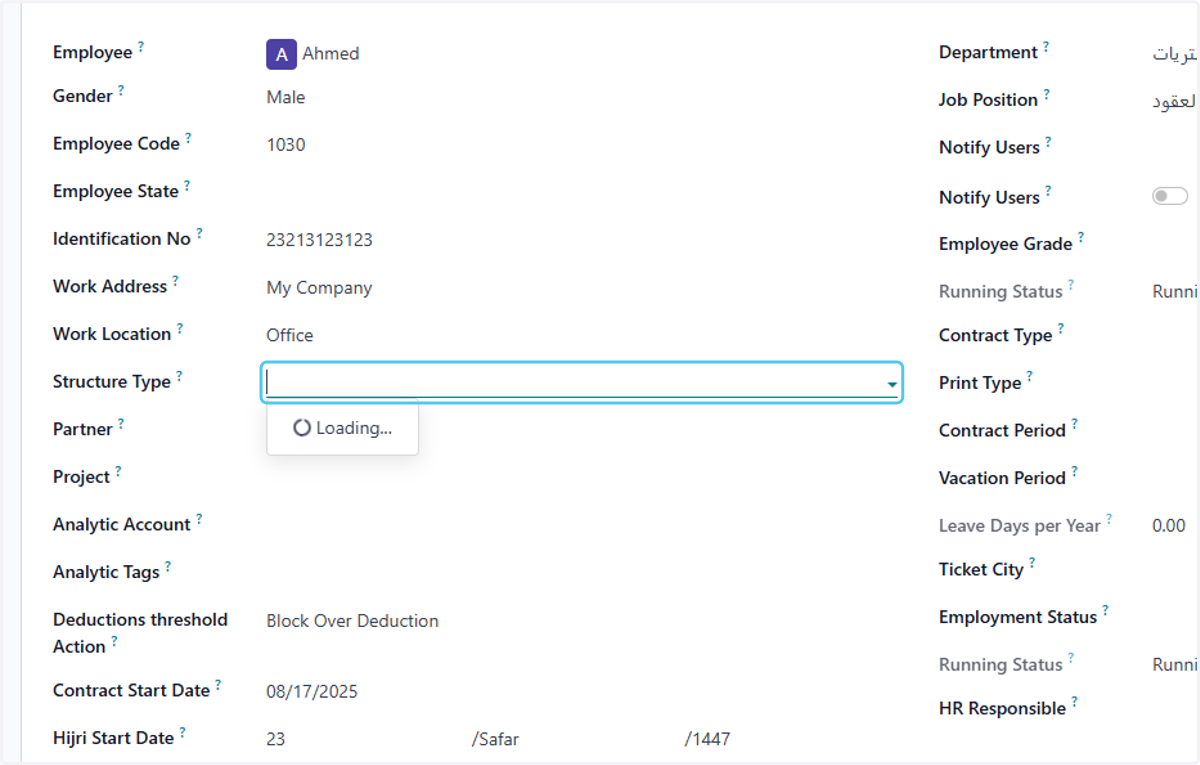1200x765 pixels.
Task: Select the employee name Ahmed
Action: pyautogui.click(x=331, y=54)
